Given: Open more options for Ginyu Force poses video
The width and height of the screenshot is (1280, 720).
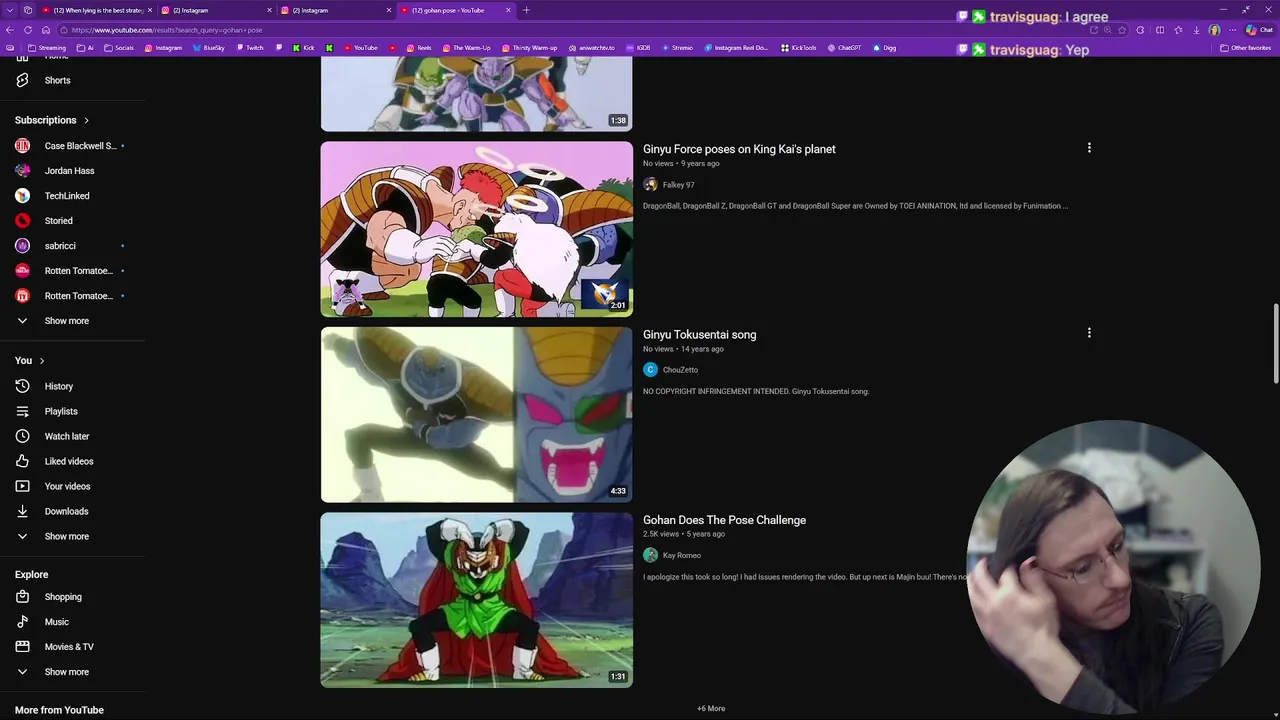Looking at the screenshot, I should click(x=1089, y=148).
